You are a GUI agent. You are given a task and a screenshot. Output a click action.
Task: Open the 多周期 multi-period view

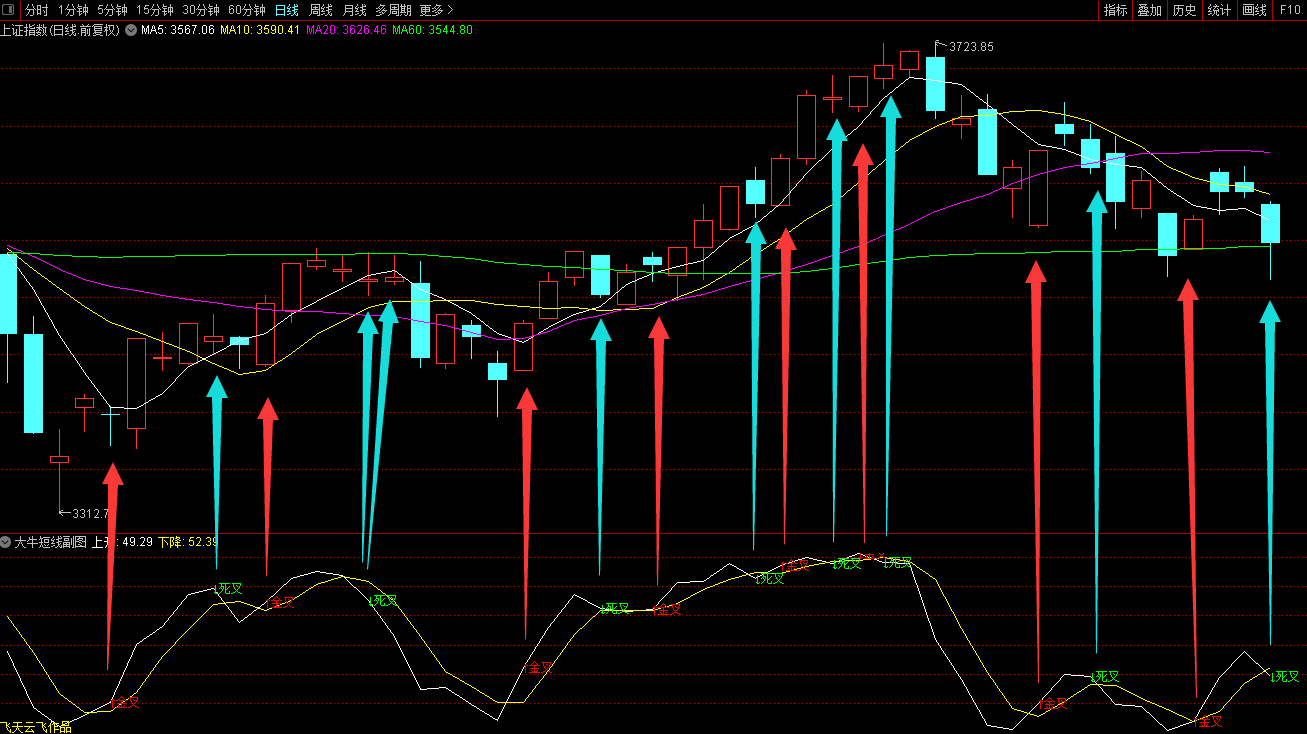click(x=394, y=10)
